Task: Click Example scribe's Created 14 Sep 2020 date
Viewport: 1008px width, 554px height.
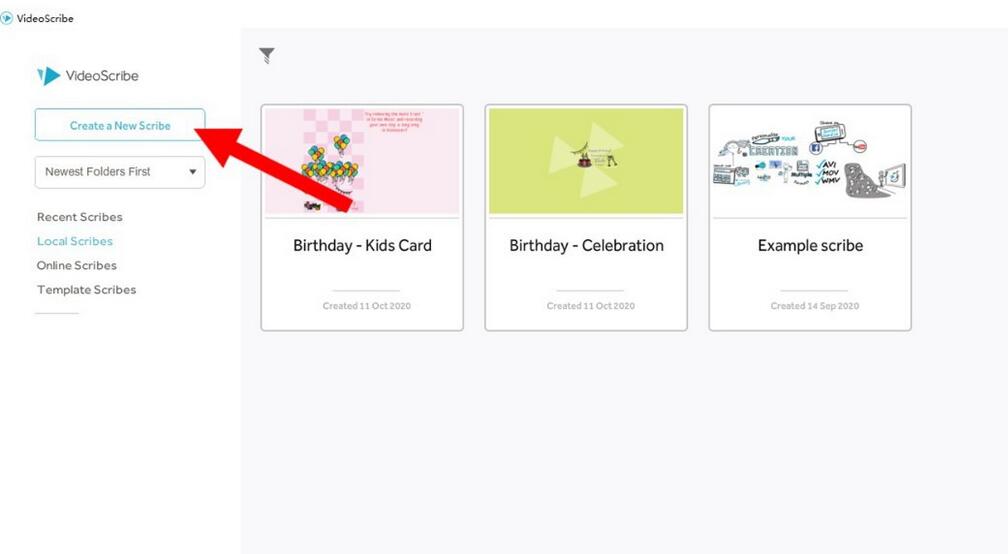Action: pos(814,306)
